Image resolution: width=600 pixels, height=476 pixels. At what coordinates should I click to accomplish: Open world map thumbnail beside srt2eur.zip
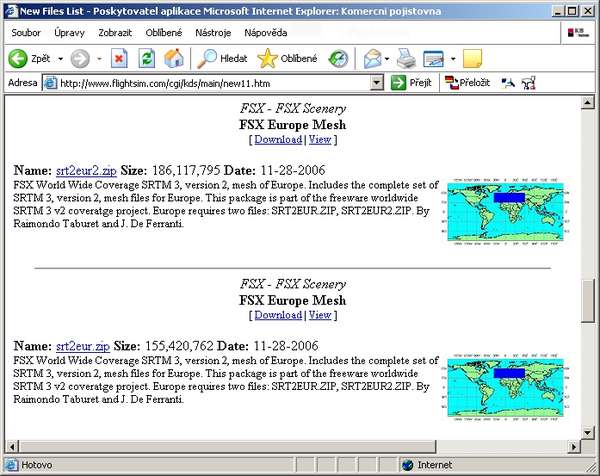(505, 387)
